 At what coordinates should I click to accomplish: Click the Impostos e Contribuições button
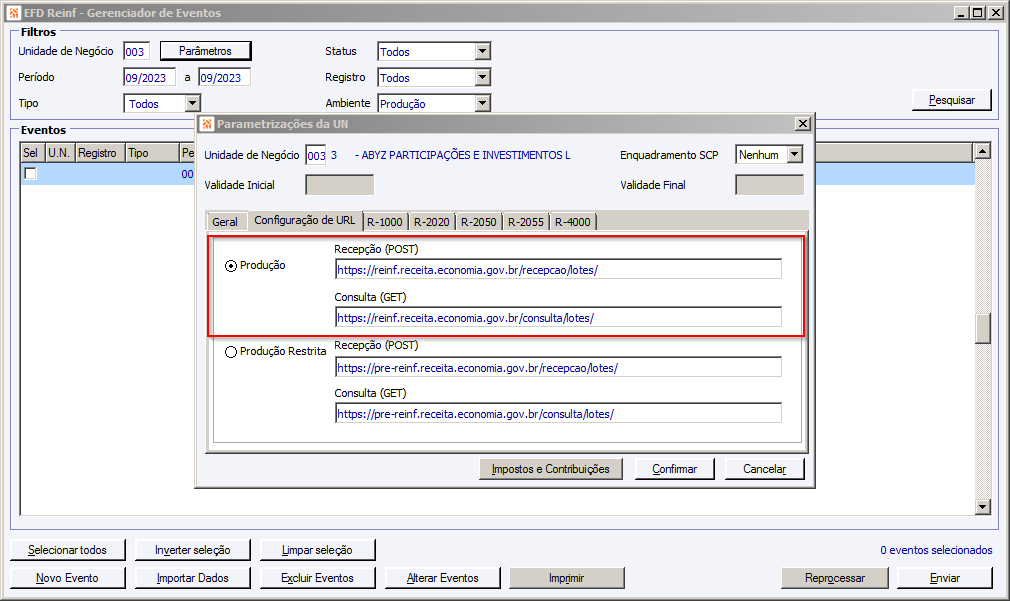[551, 469]
